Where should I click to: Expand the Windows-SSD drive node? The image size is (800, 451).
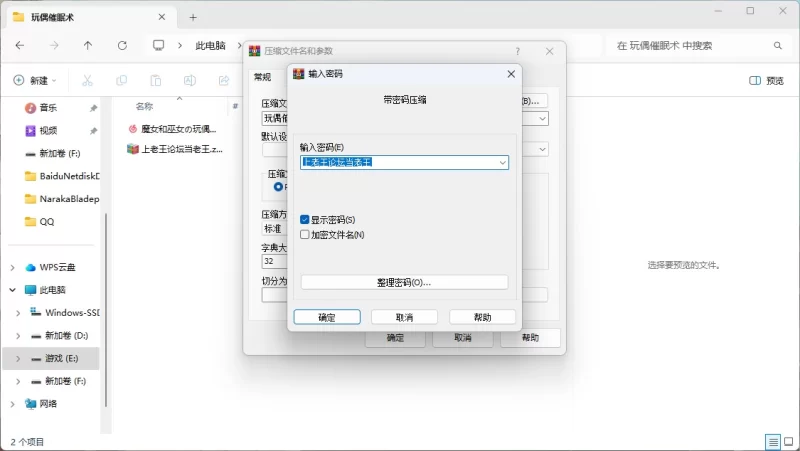click(x=18, y=313)
